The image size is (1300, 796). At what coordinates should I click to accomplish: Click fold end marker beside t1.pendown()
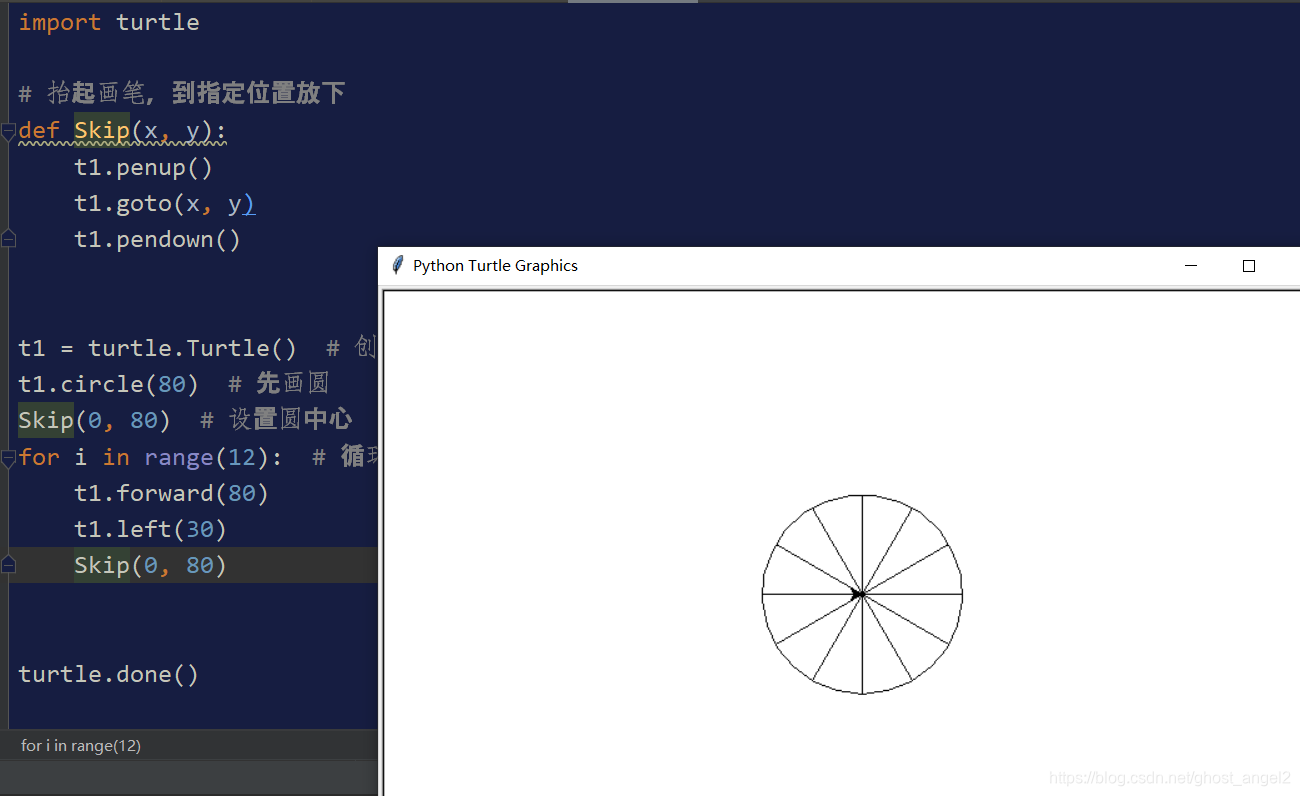[x=8, y=239]
